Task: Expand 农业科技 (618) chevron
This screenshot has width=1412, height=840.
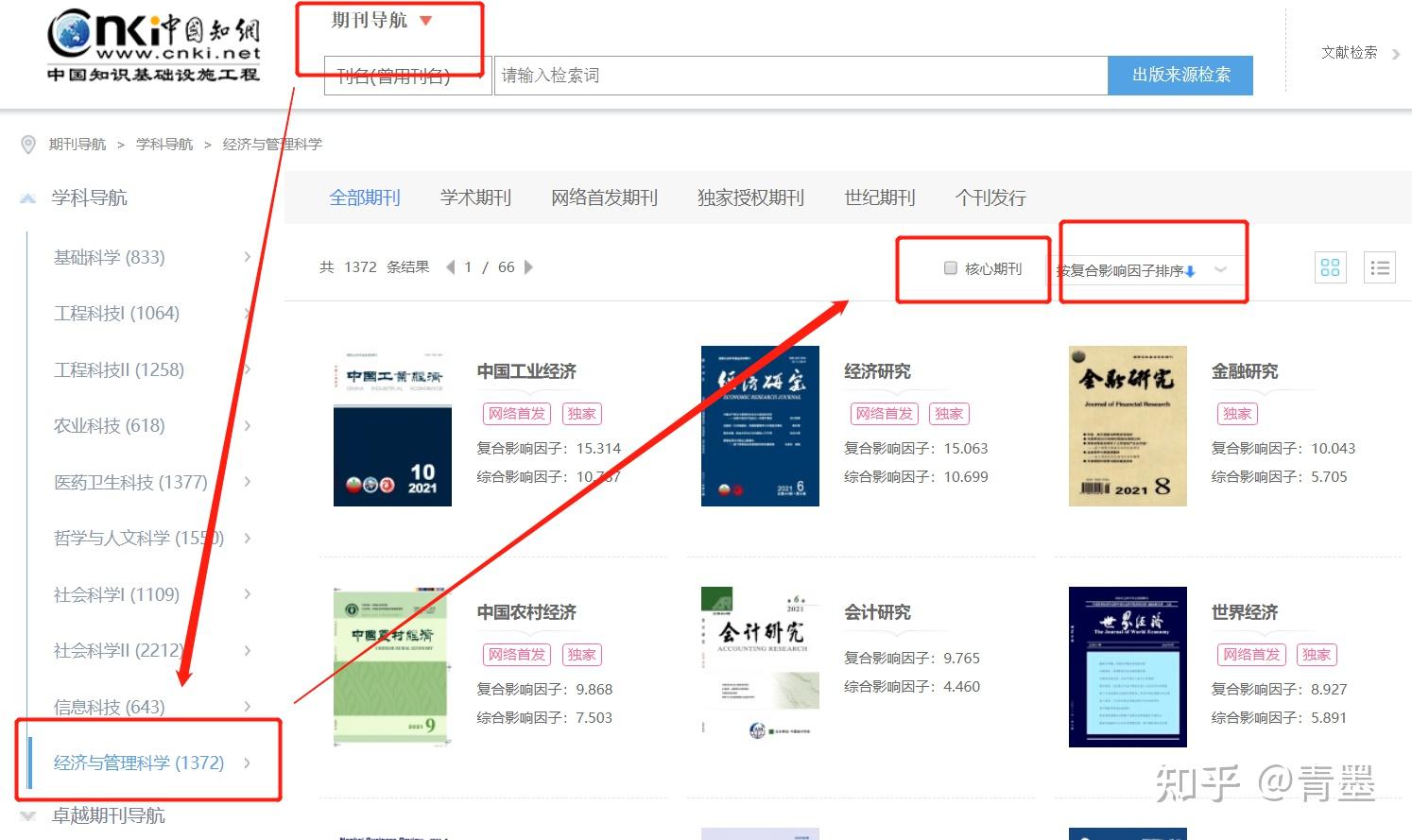Action: click(248, 425)
